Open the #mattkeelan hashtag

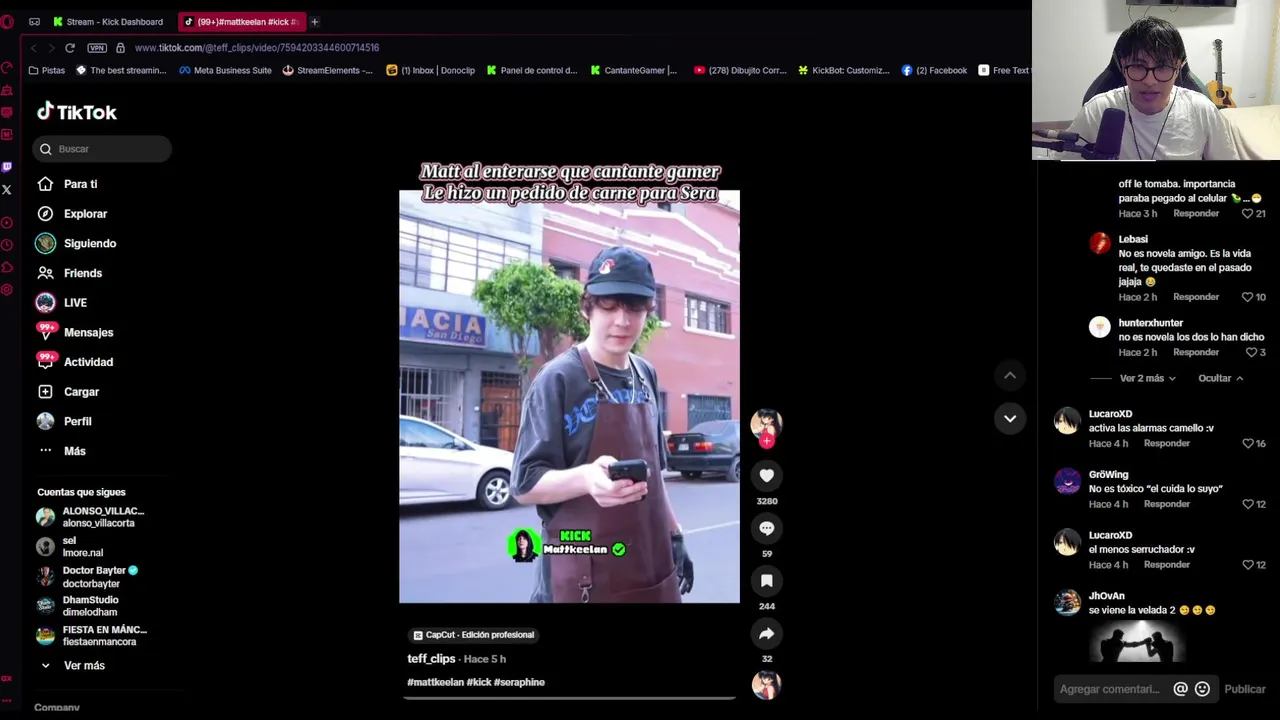click(x=435, y=682)
